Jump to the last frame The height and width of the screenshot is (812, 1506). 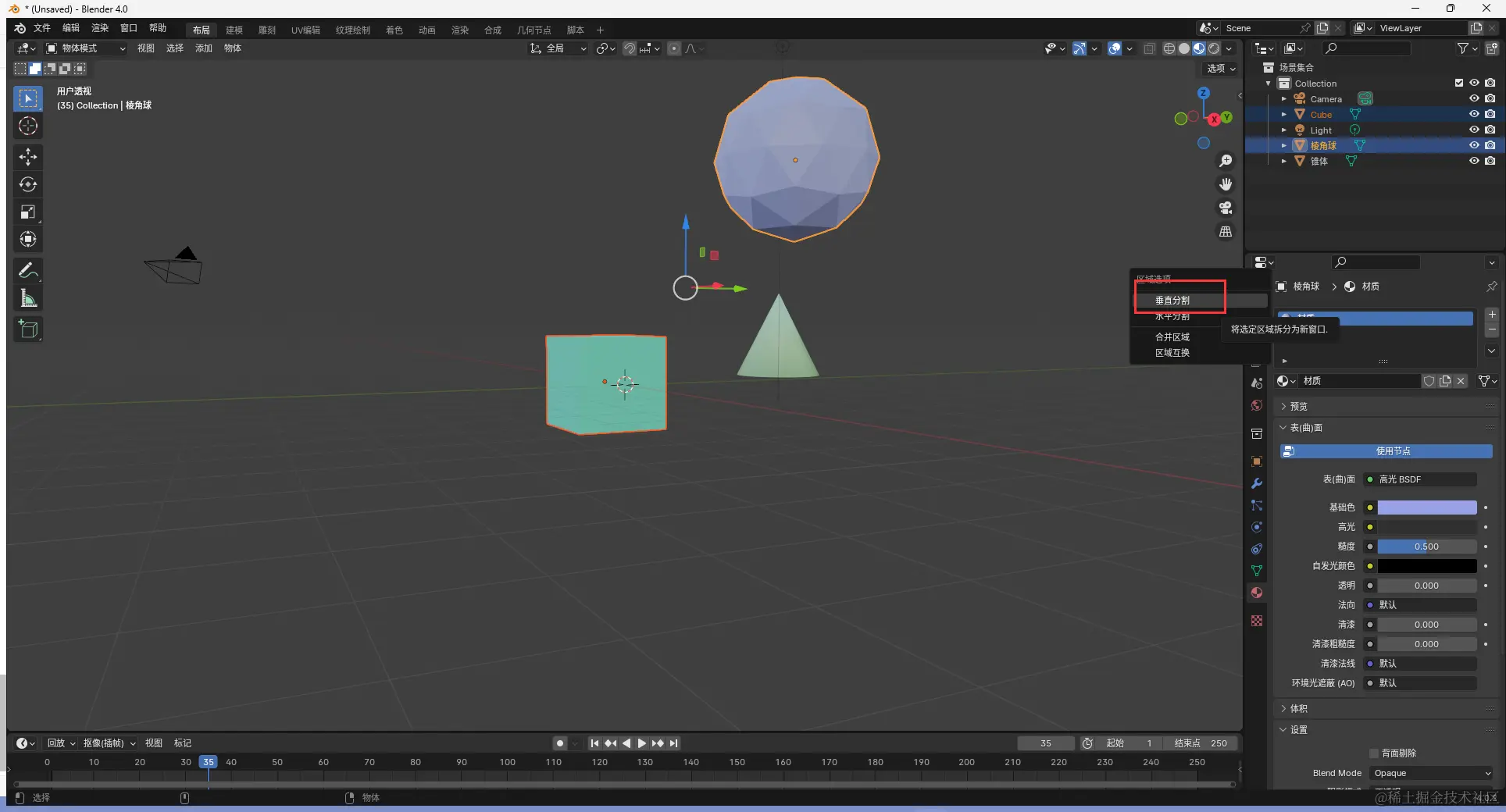[673, 743]
